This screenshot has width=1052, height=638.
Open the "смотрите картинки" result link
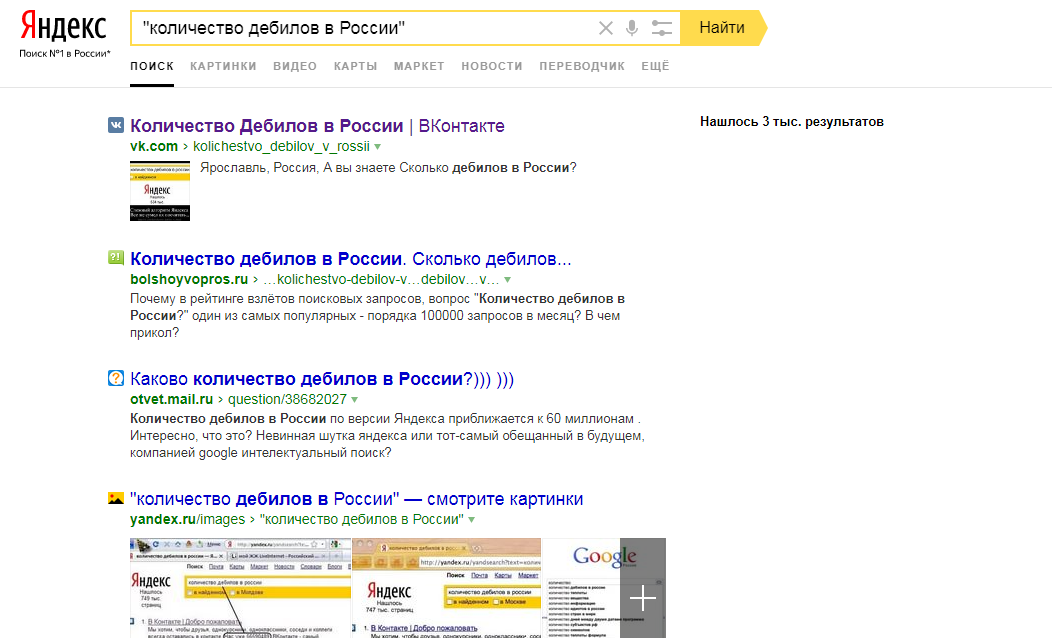pyautogui.click(x=357, y=499)
